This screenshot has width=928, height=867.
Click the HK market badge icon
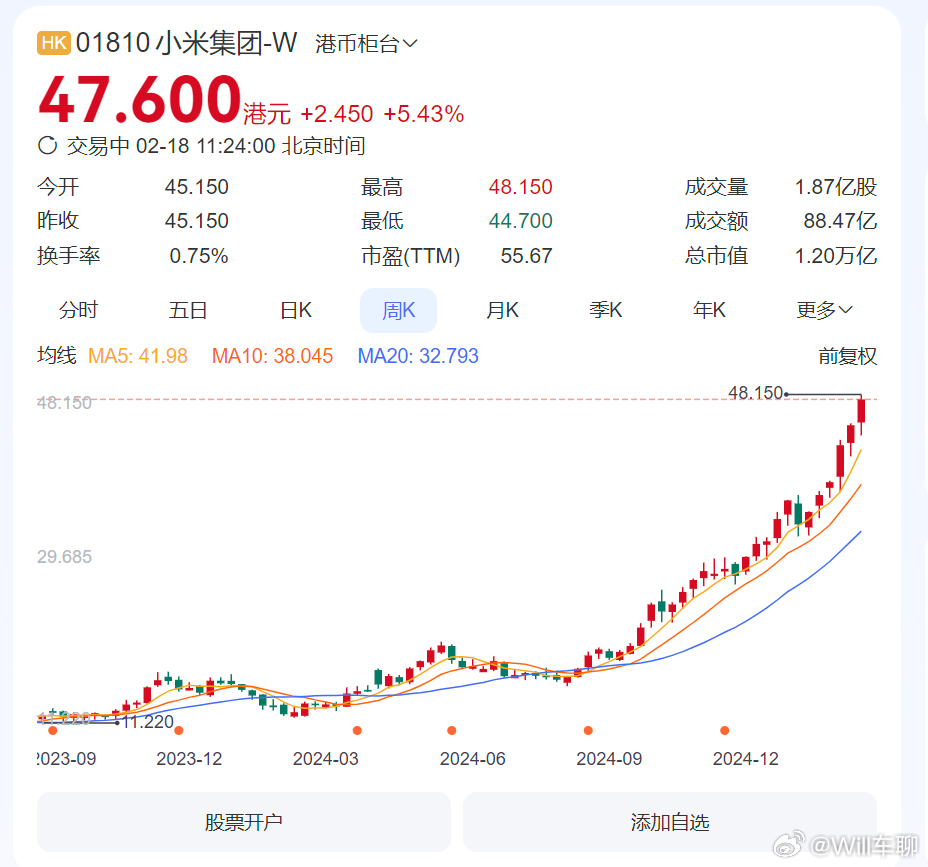[x=54, y=43]
